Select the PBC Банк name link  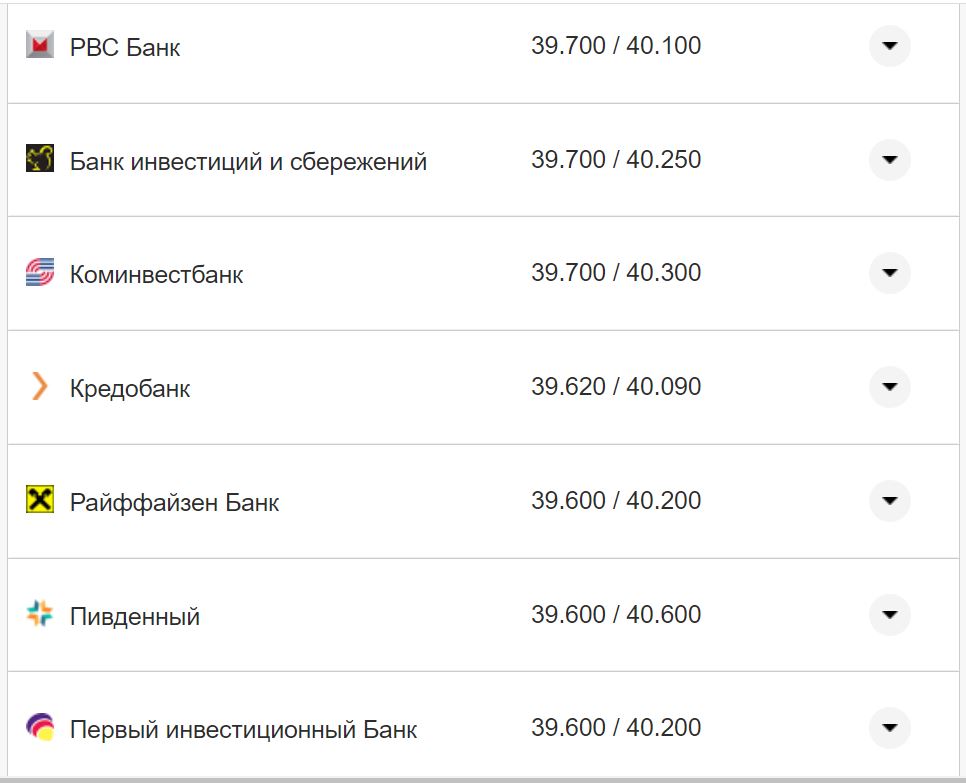coord(123,45)
